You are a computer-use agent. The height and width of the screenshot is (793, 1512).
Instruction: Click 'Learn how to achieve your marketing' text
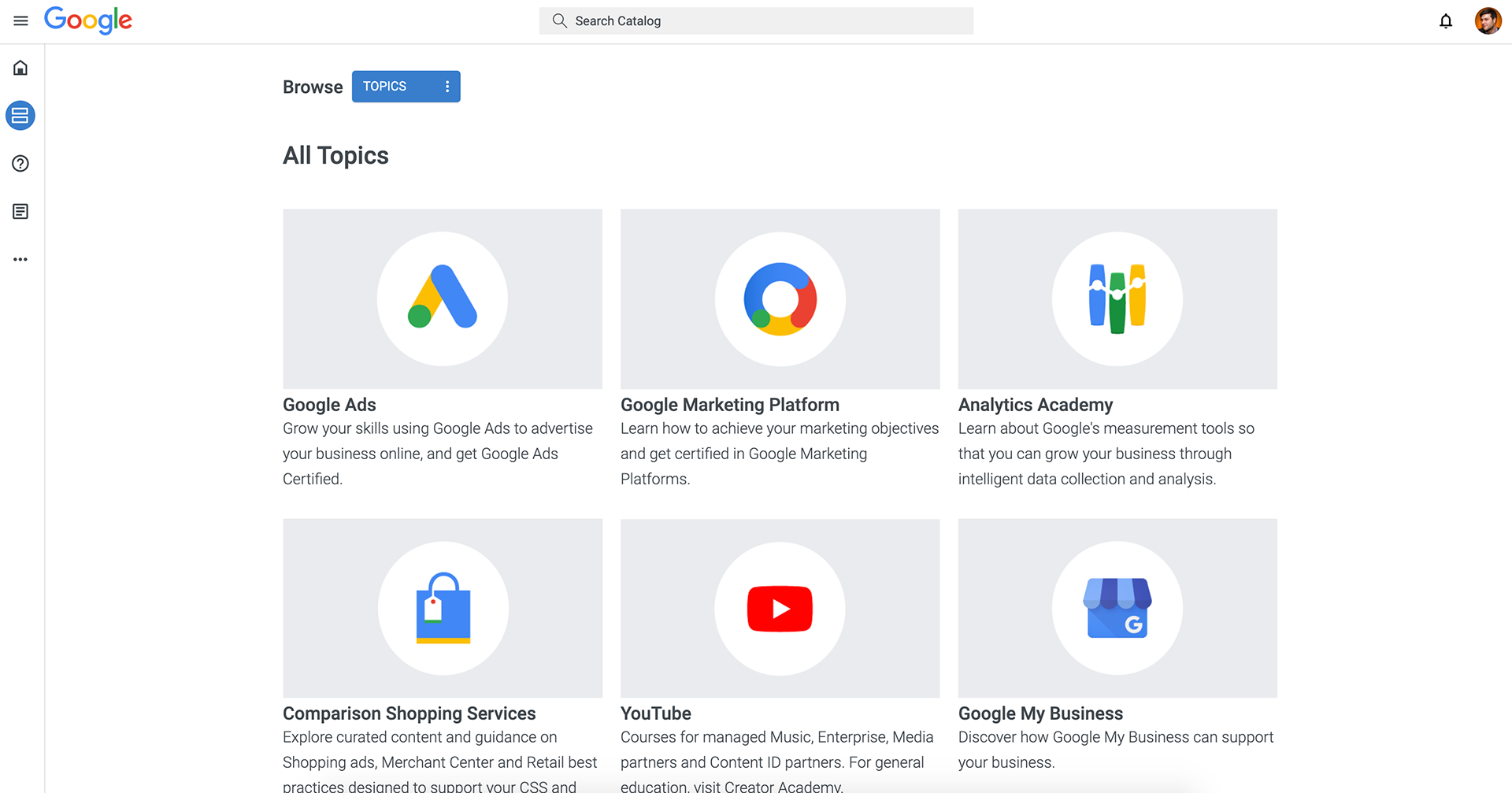(780, 454)
